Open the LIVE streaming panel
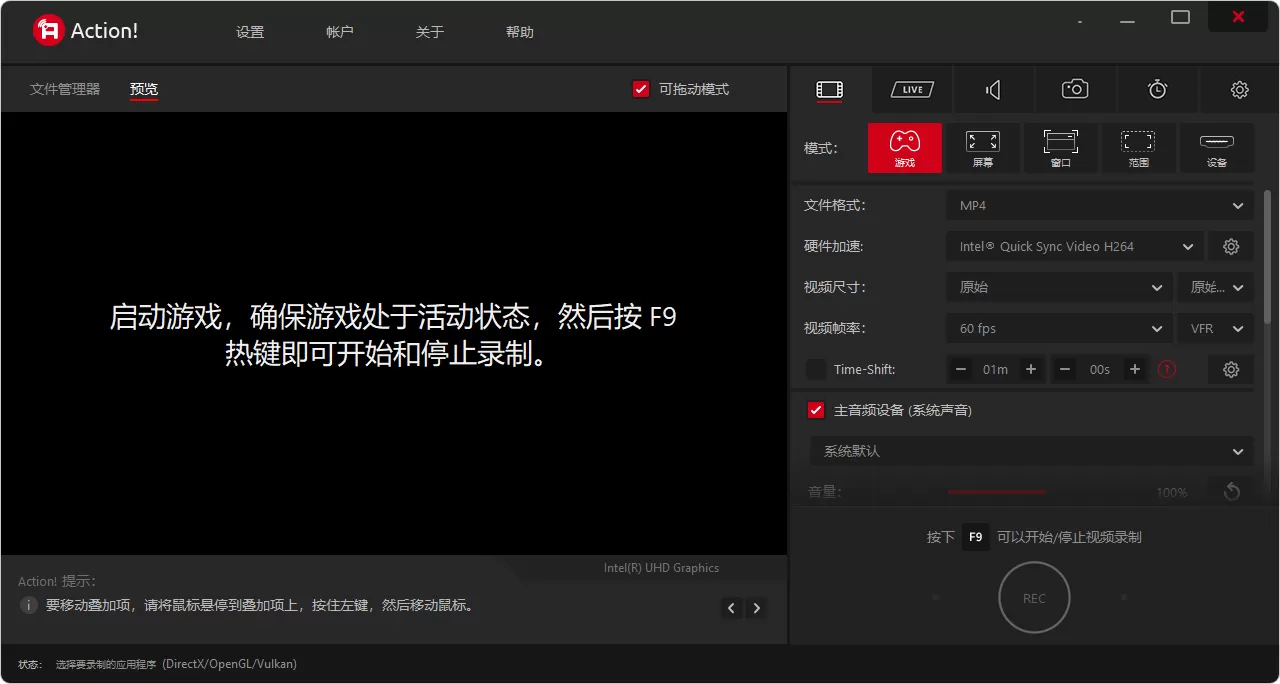The width and height of the screenshot is (1280, 684). pyautogui.click(x=911, y=89)
